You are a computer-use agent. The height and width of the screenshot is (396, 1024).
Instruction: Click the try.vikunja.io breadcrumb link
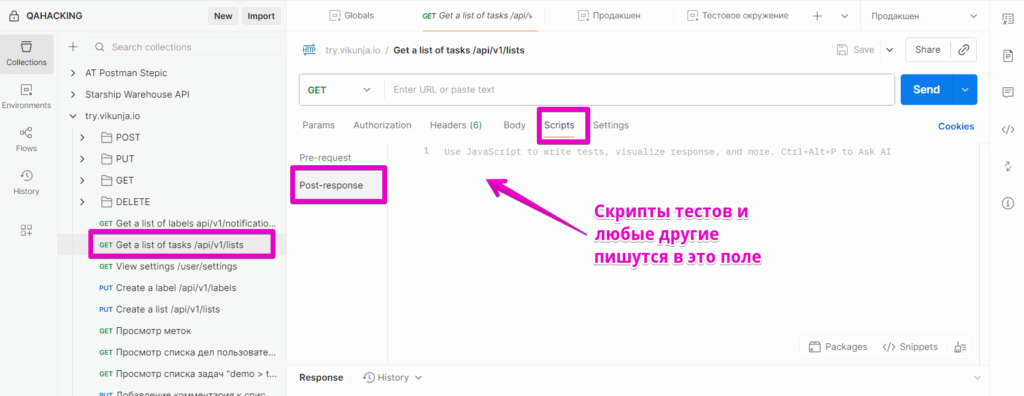tap(354, 50)
